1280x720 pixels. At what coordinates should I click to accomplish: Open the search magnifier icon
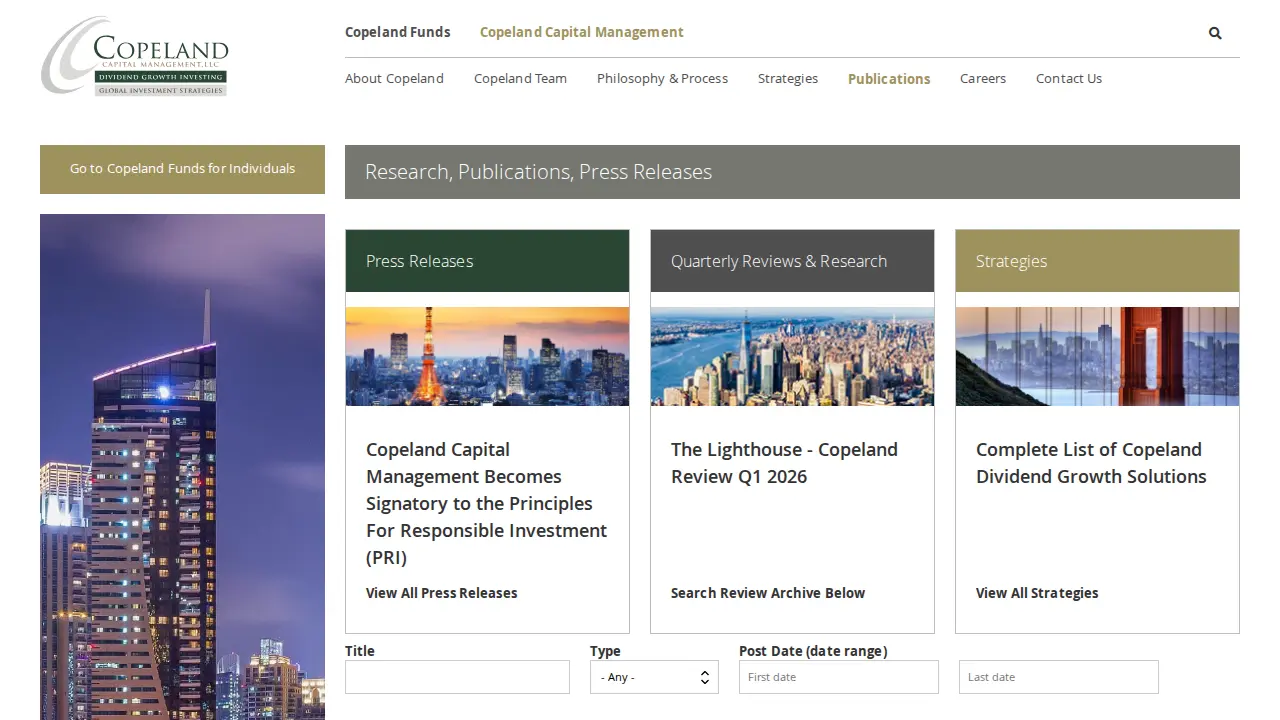pos(1215,33)
